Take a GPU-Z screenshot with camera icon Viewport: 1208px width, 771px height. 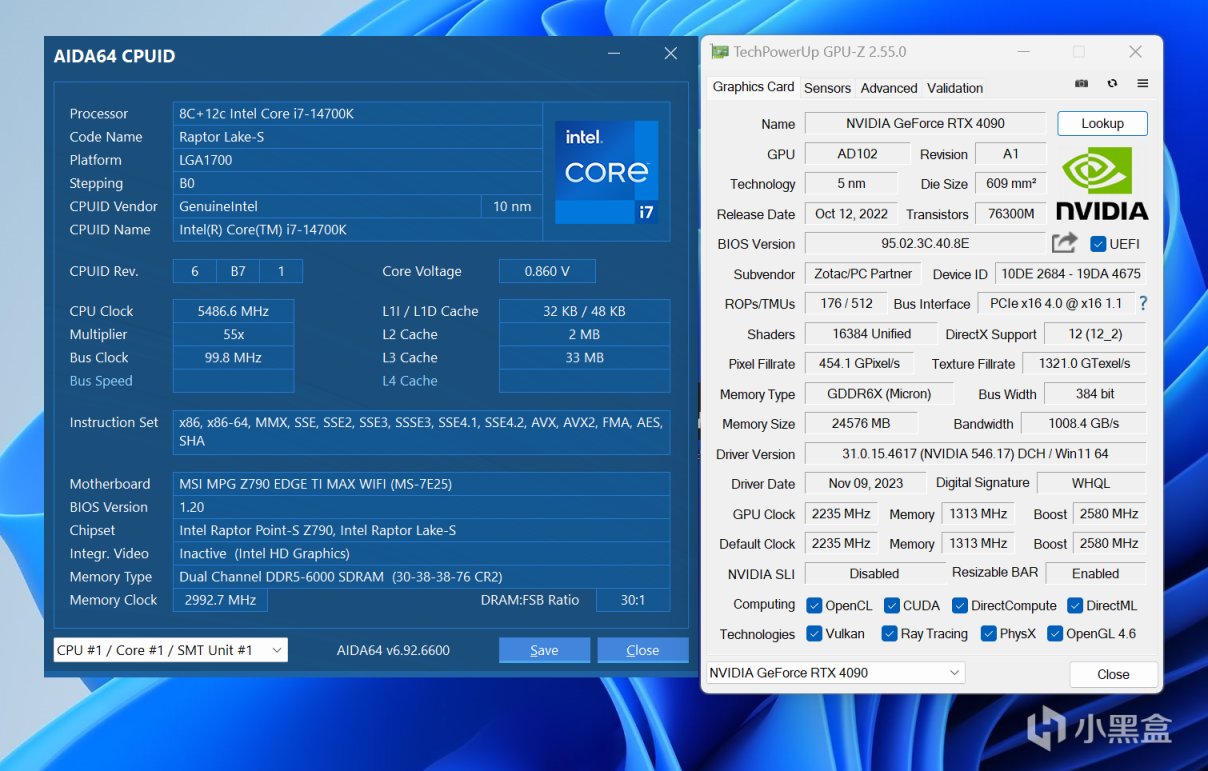click(x=1081, y=84)
